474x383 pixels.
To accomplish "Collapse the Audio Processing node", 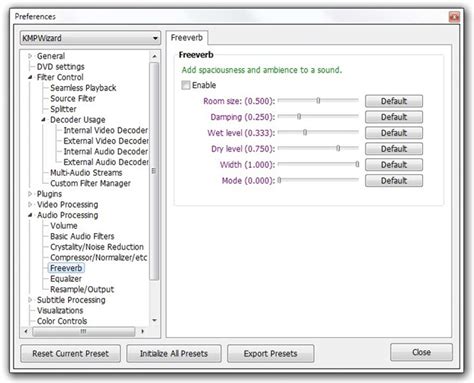I will [x=30, y=215].
